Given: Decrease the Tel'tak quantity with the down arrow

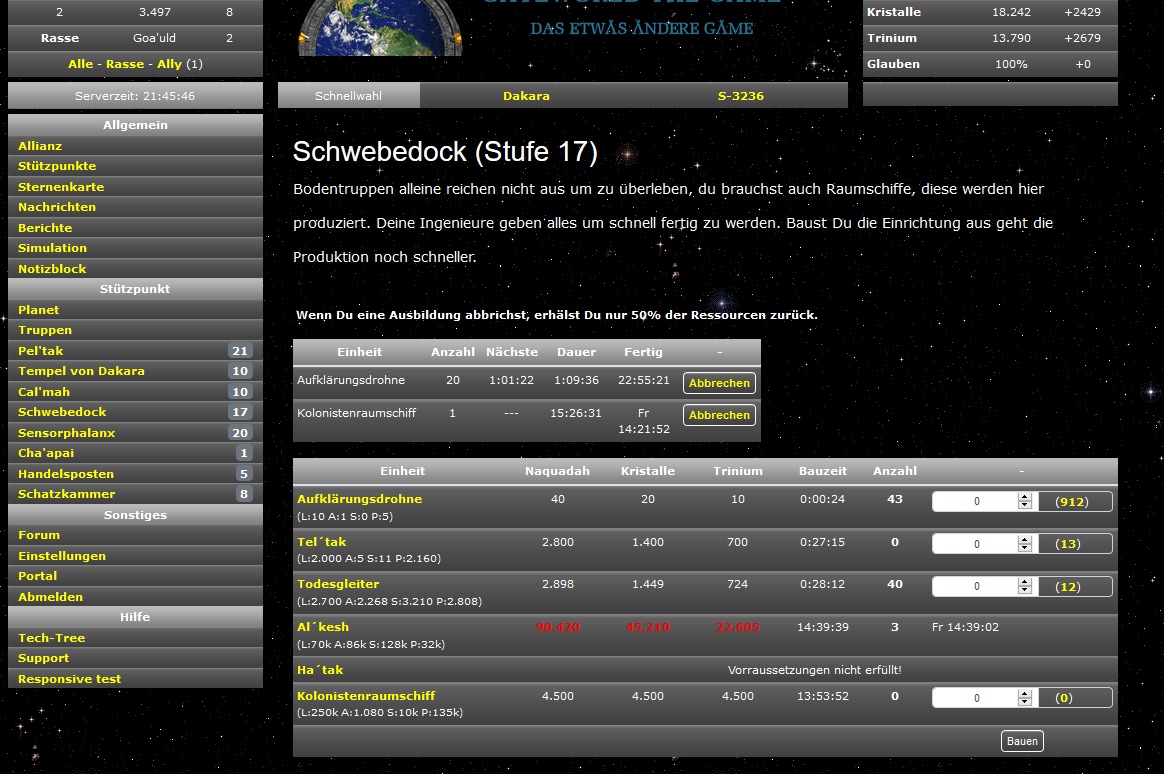Looking at the screenshot, I should coord(1024,548).
